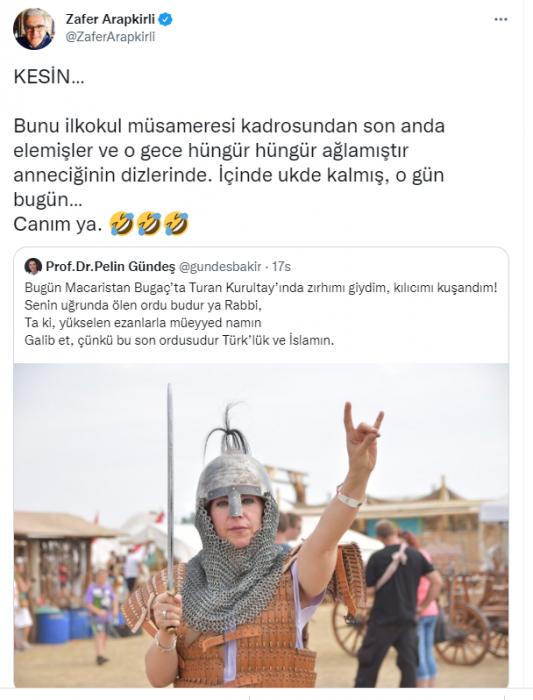Click the third rolling-laughing emoji
Image resolution: width=533 pixels, height=700 pixels.
click(177, 224)
